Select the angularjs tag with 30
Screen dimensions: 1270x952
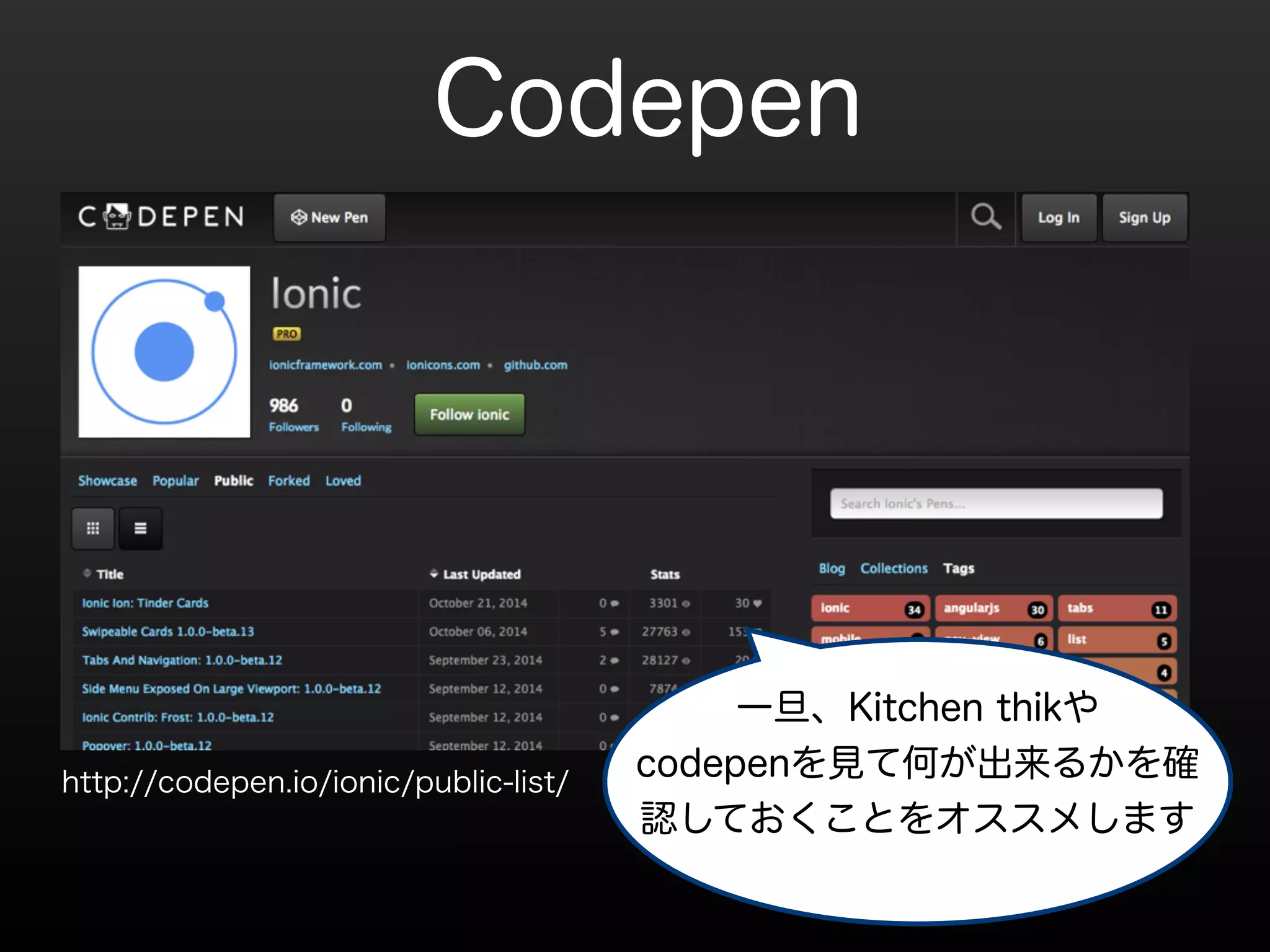tap(994, 609)
